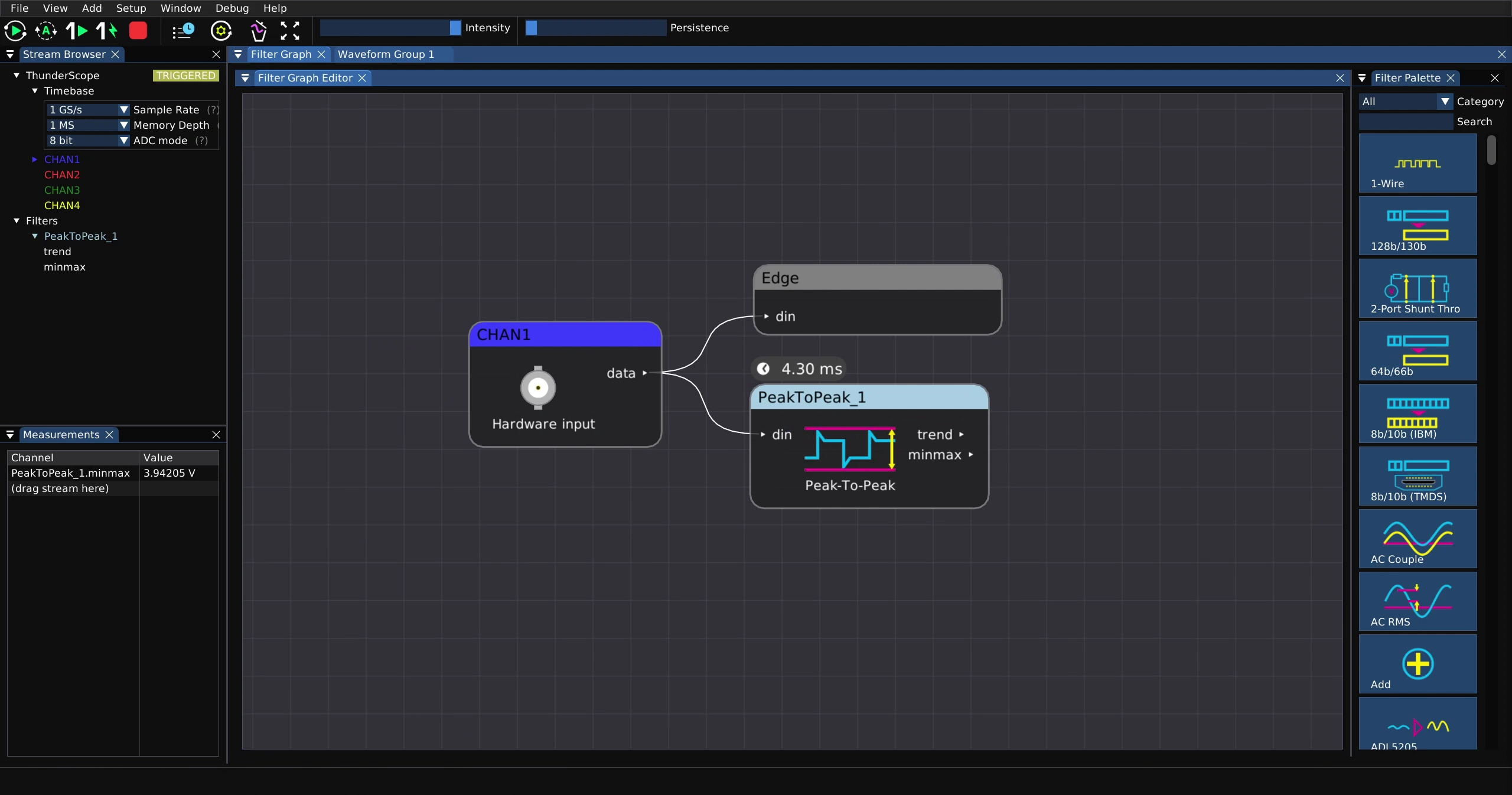Click the Filter Palette scrollbar
Viewport: 1512px width, 795px height.
click(x=1491, y=150)
